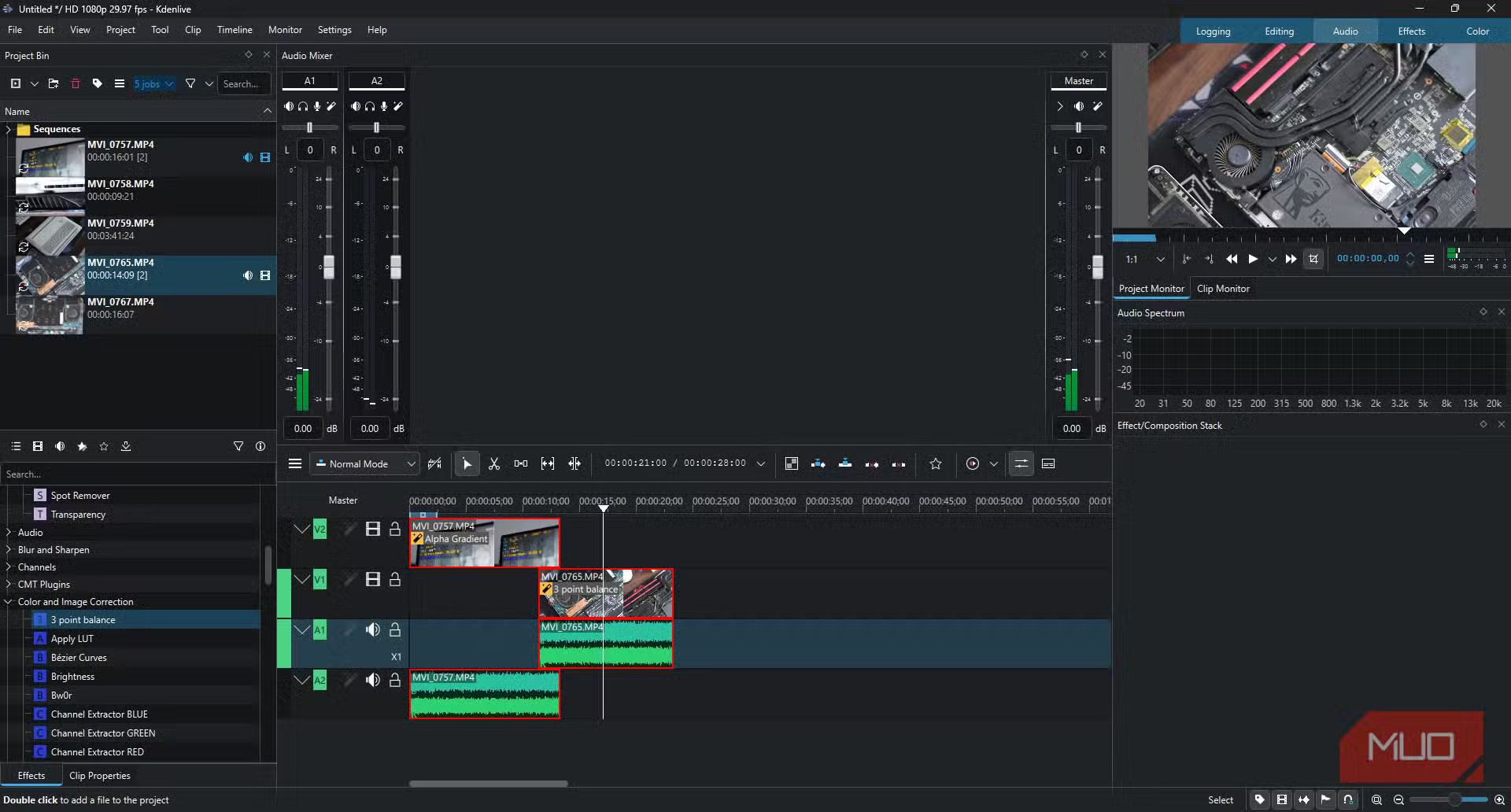
Task: Open the Timeline menu
Action: 235,30
